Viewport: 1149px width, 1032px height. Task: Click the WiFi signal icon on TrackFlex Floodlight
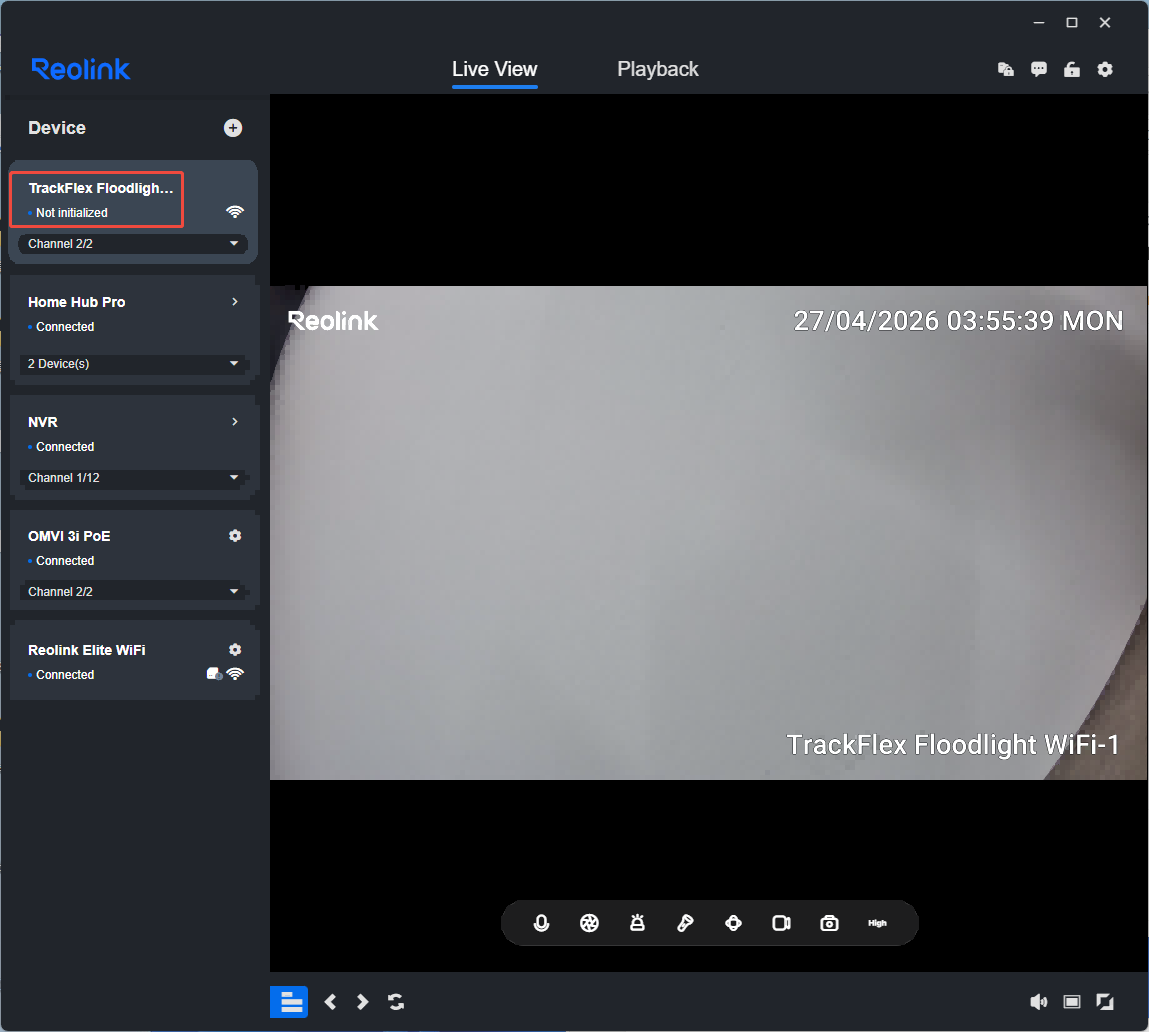click(x=234, y=212)
